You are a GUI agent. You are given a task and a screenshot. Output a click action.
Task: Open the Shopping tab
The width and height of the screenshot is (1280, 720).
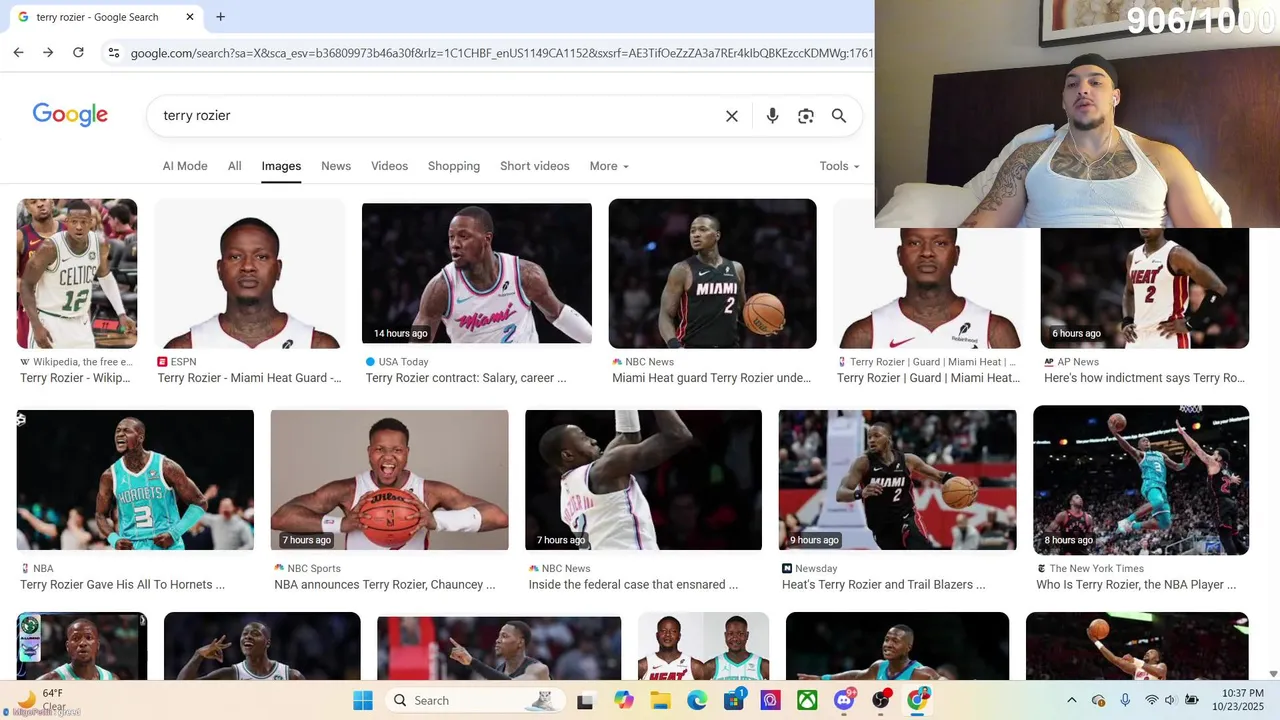coord(454,166)
